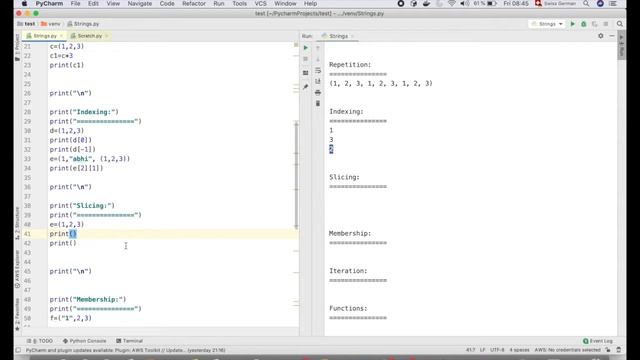Click the inspector icon at status bar end

pos(619,350)
